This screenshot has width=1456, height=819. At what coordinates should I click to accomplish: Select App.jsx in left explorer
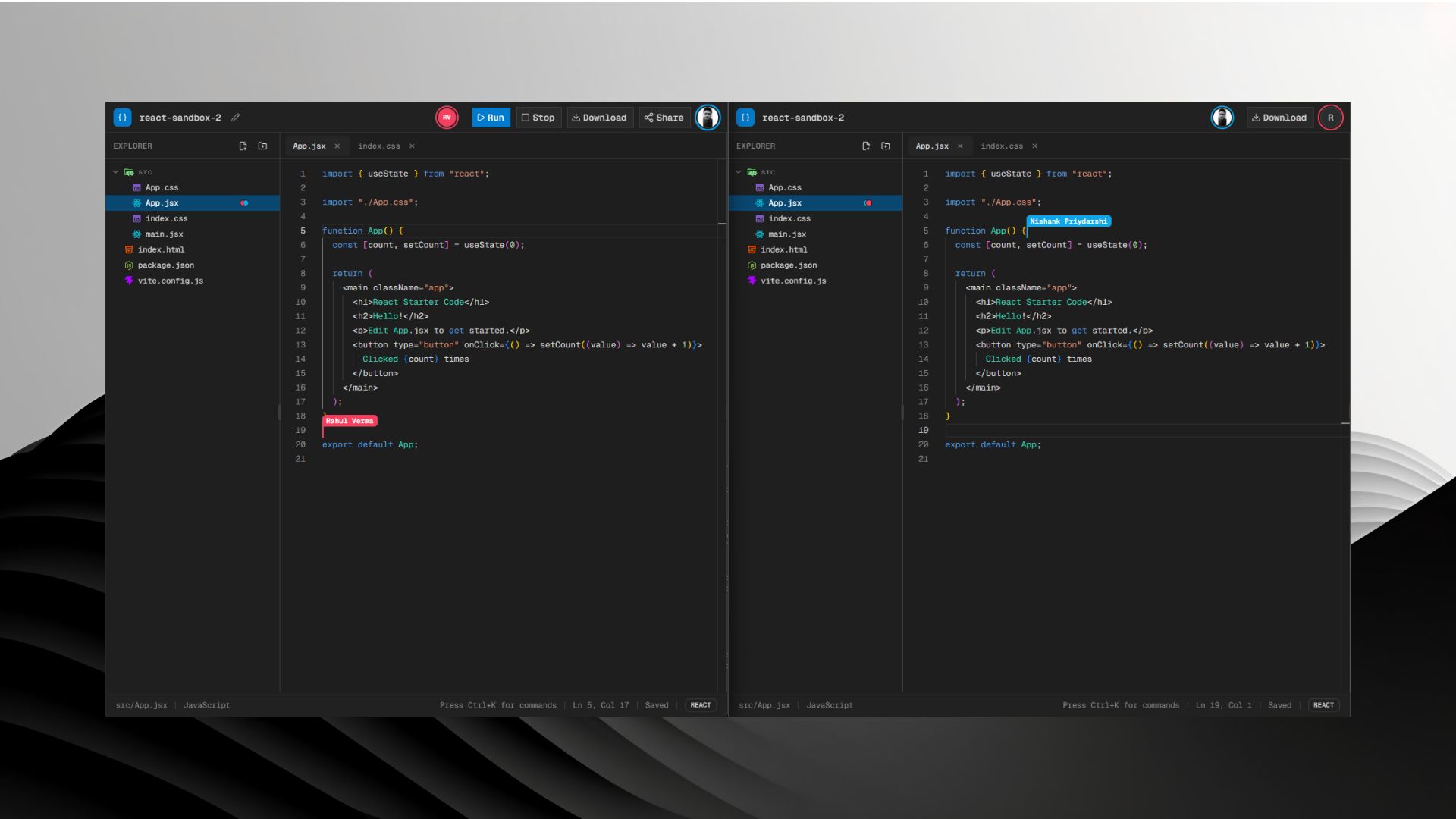coord(193,203)
